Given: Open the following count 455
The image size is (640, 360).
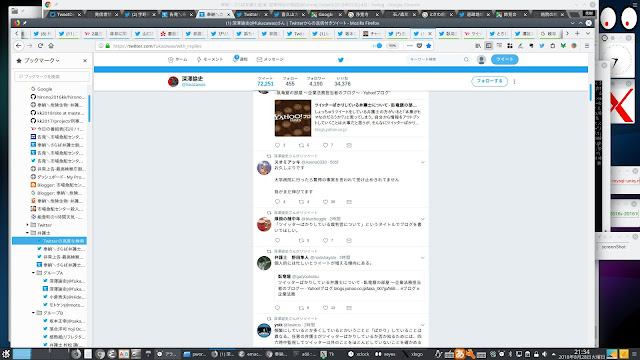Looking at the screenshot, I should coord(290,84).
